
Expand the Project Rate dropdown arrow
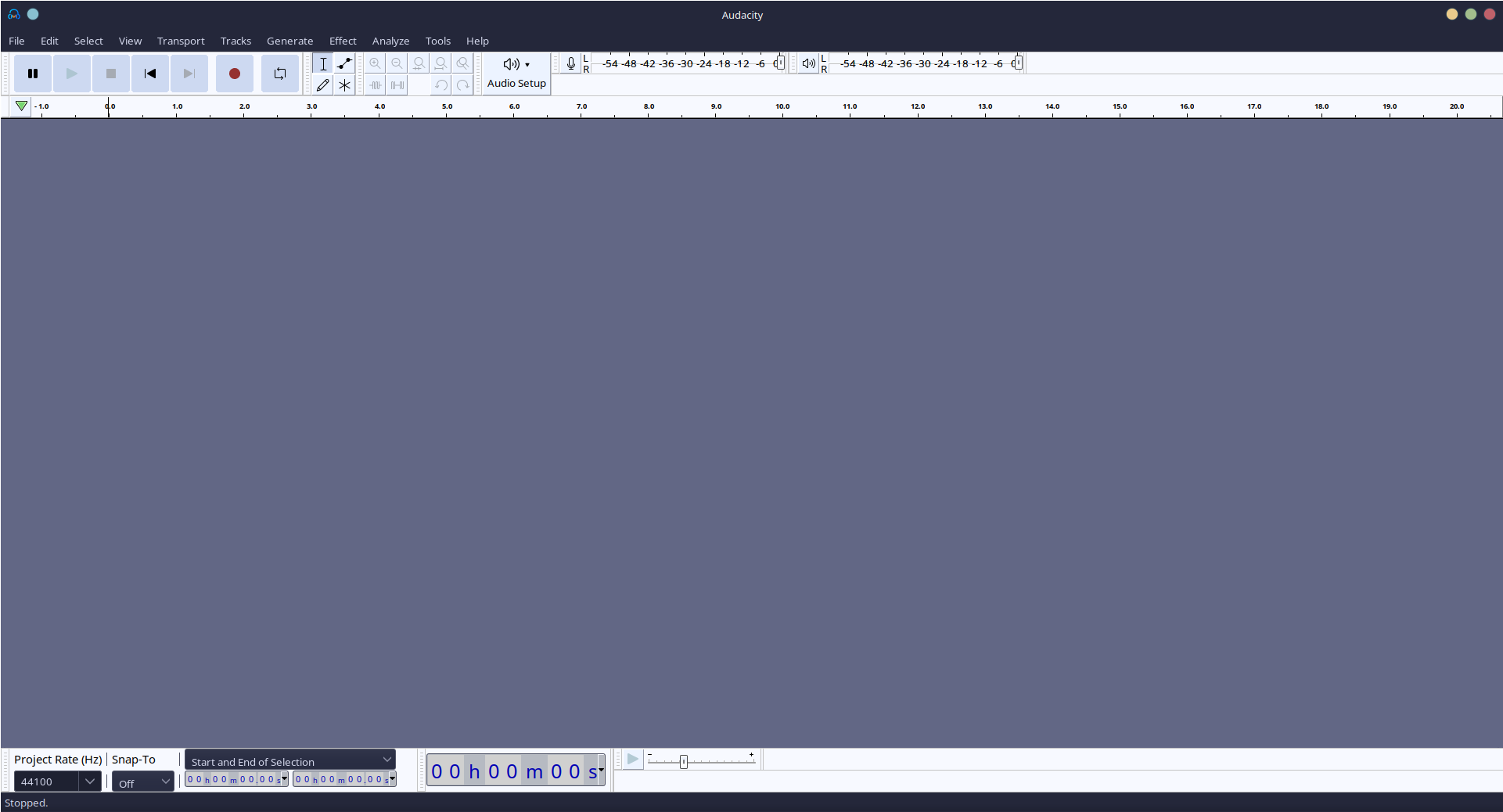pyautogui.click(x=90, y=781)
